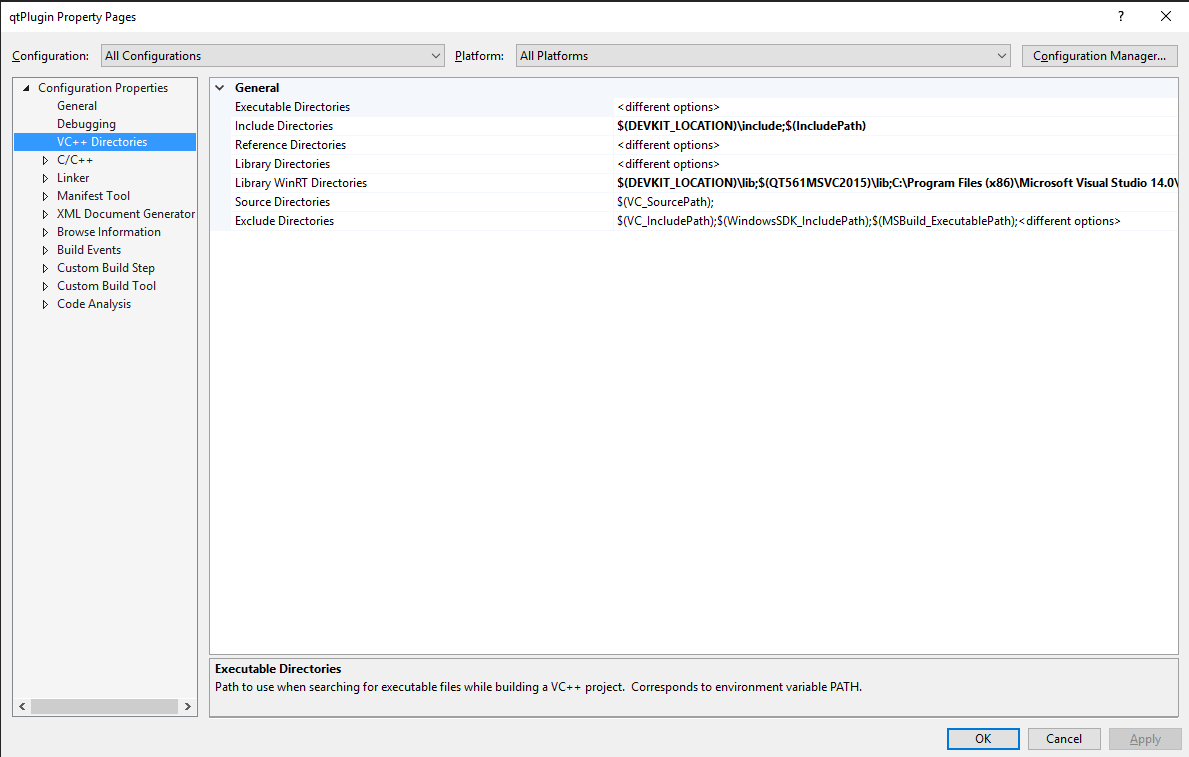The image size is (1189, 757).
Task: Expand the Custom Build Step node
Action: pyautogui.click(x=45, y=268)
